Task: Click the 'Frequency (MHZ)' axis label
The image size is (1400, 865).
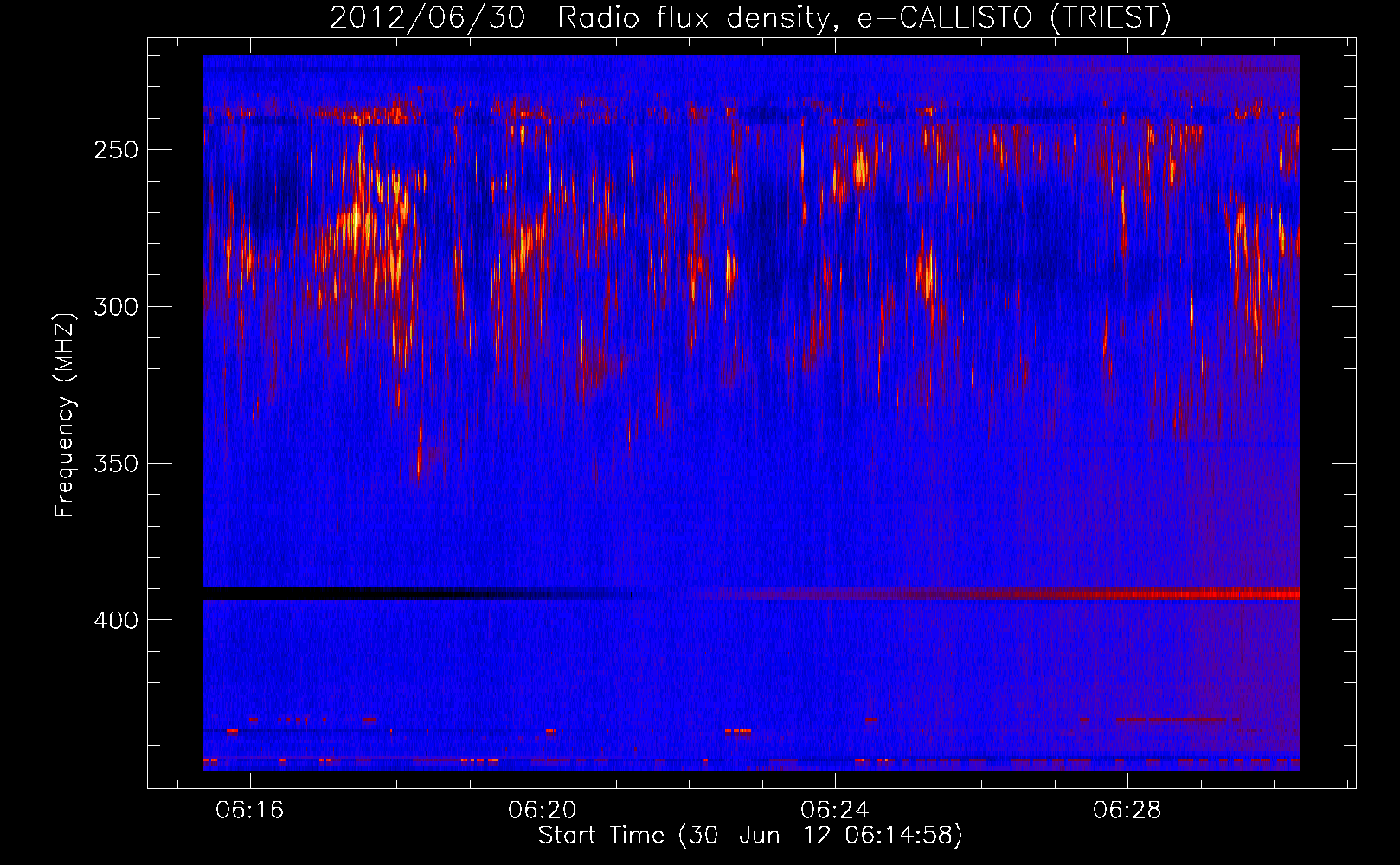Action: [65, 415]
